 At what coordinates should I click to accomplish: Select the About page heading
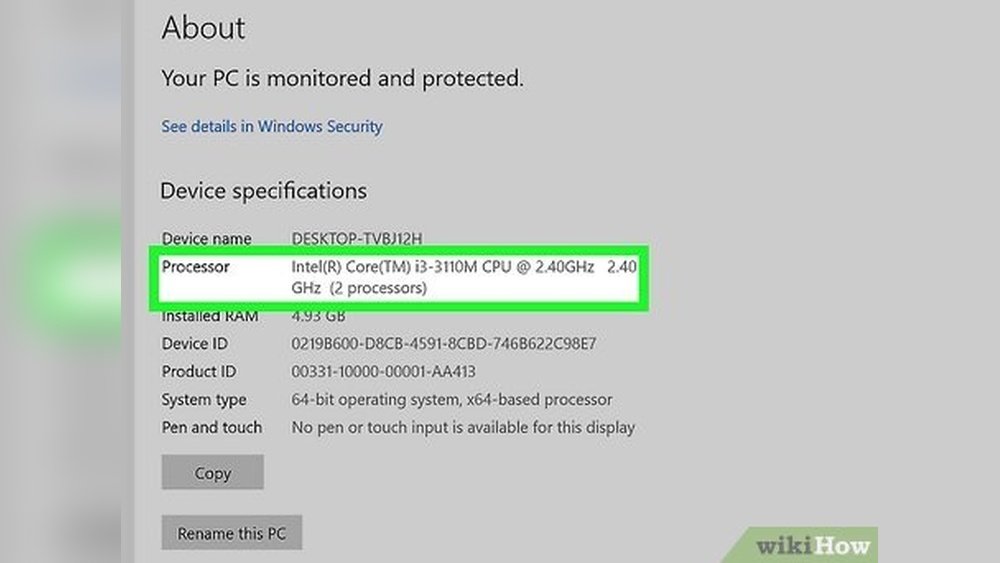(203, 28)
